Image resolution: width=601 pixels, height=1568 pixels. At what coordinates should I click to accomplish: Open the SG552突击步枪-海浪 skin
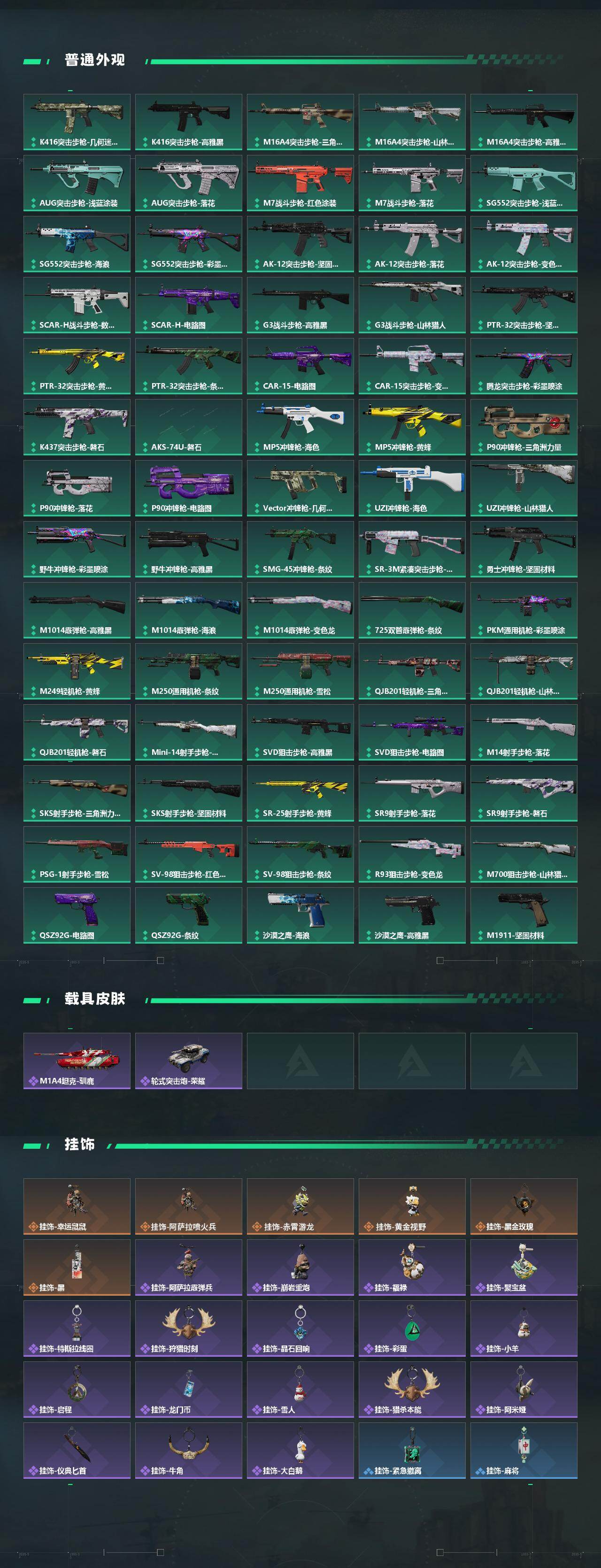coord(77,244)
